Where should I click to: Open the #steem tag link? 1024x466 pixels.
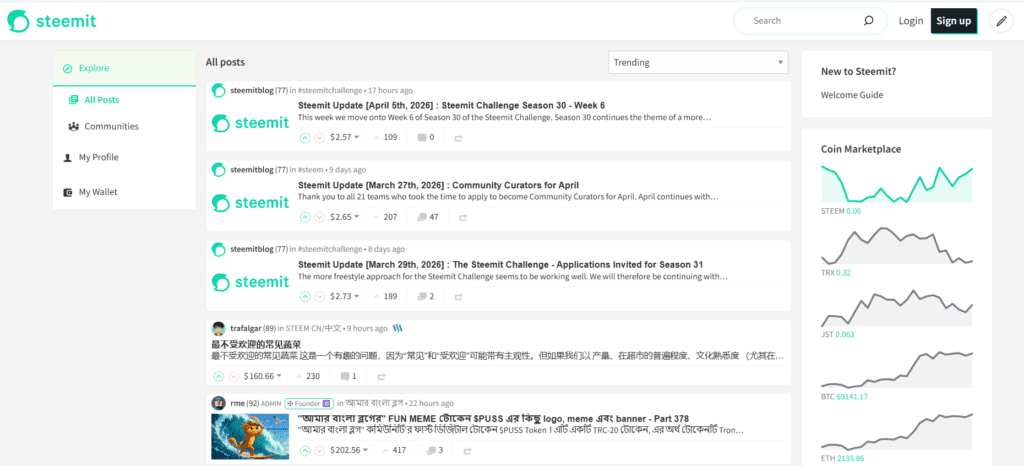(x=310, y=170)
